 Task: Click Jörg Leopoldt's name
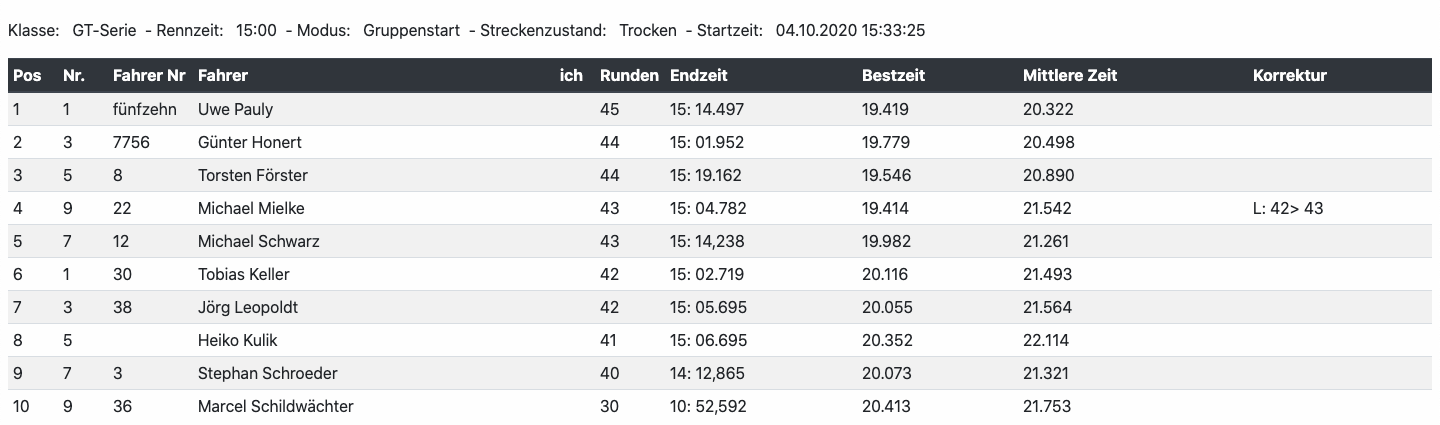tap(248, 307)
